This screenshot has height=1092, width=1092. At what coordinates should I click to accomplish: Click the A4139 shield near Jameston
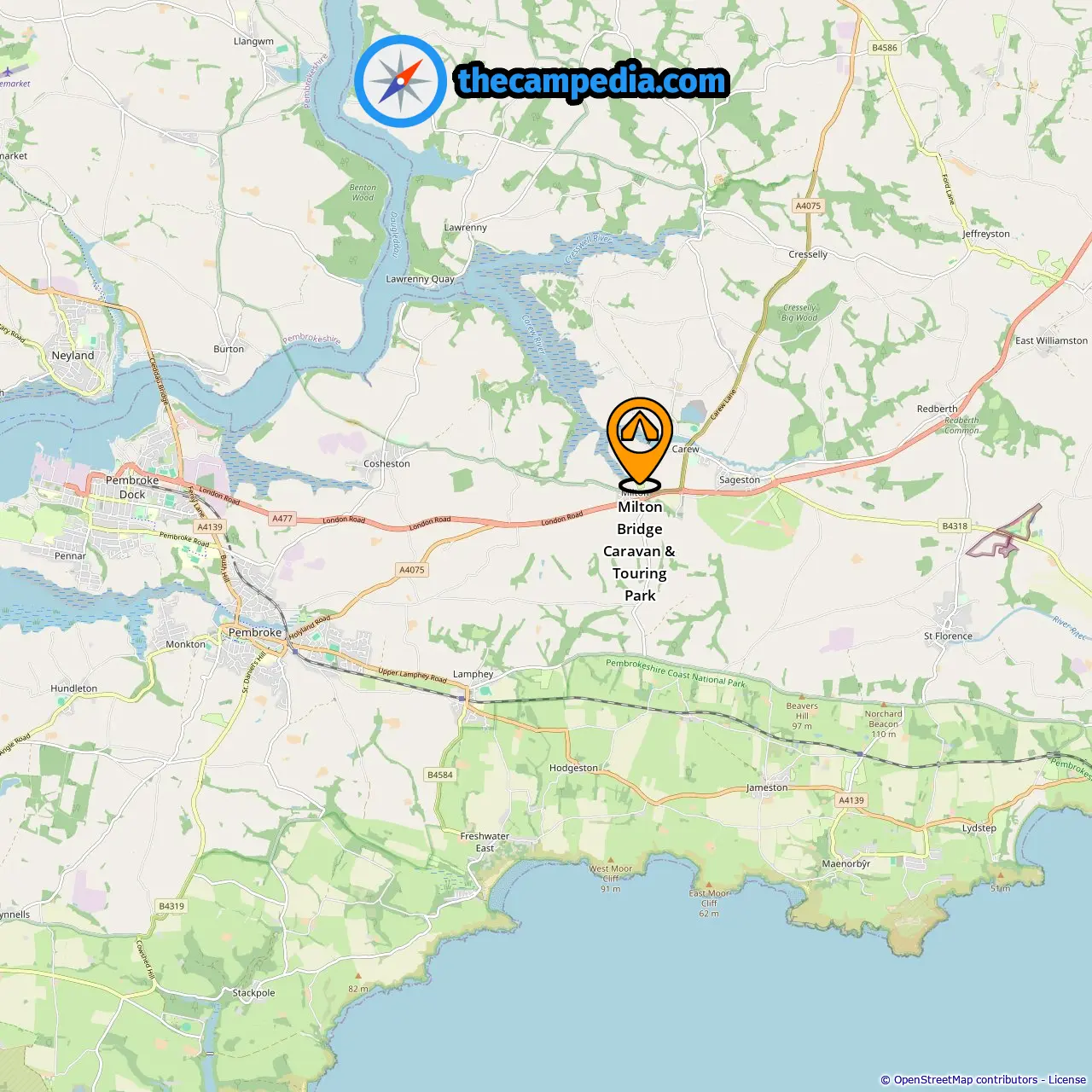(851, 800)
